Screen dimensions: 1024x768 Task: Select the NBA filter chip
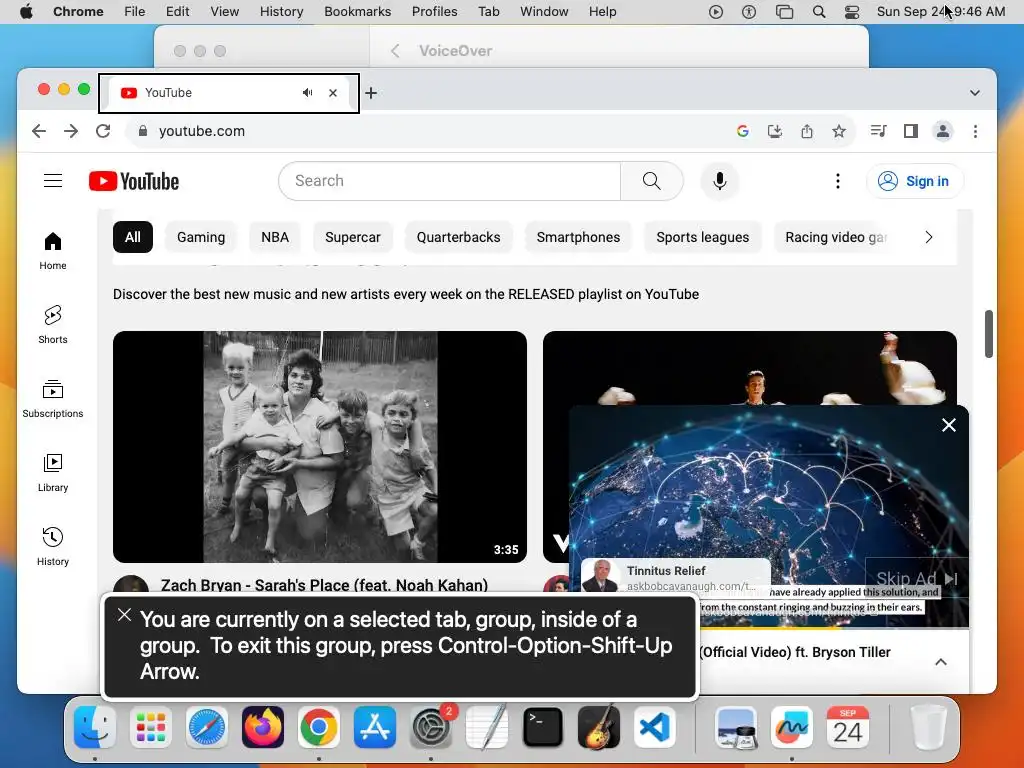(275, 237)
